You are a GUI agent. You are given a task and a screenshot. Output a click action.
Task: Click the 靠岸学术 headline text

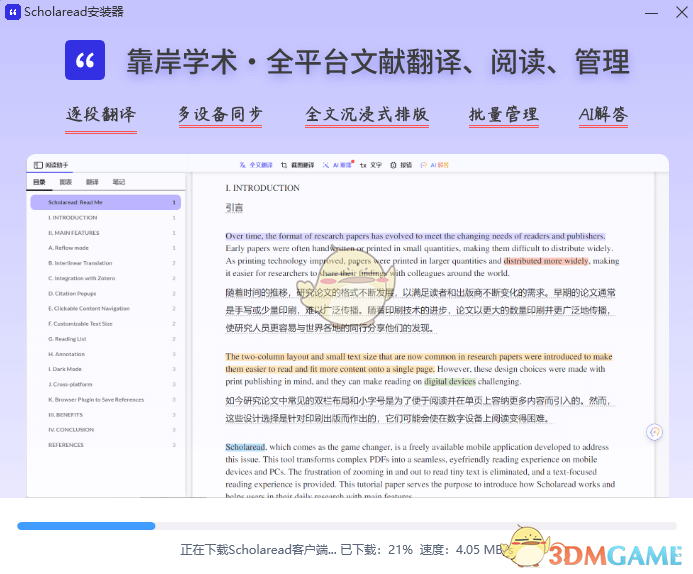182,61
